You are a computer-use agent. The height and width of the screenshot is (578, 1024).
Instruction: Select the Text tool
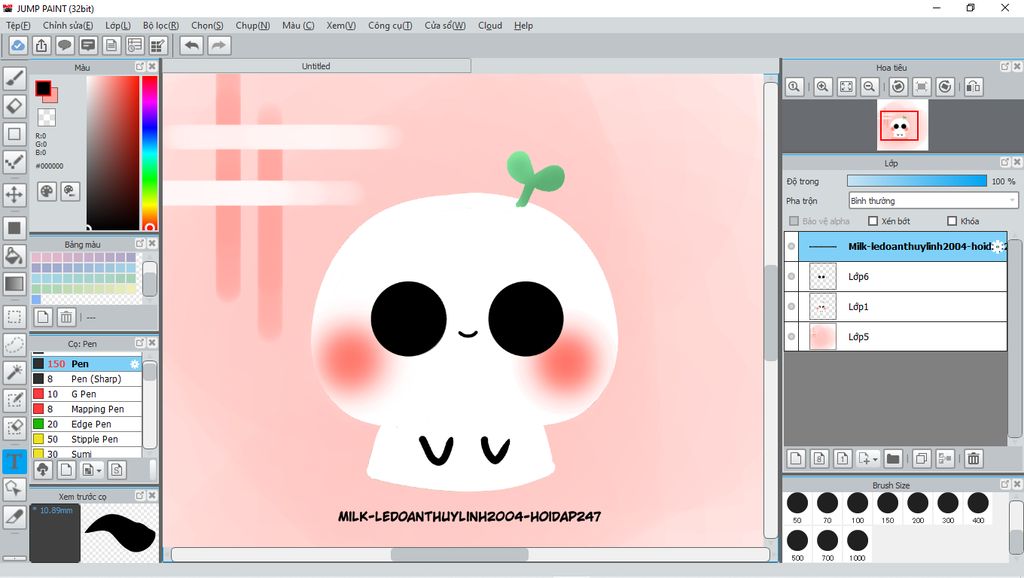pyautogui.click(x=14, y=461)
